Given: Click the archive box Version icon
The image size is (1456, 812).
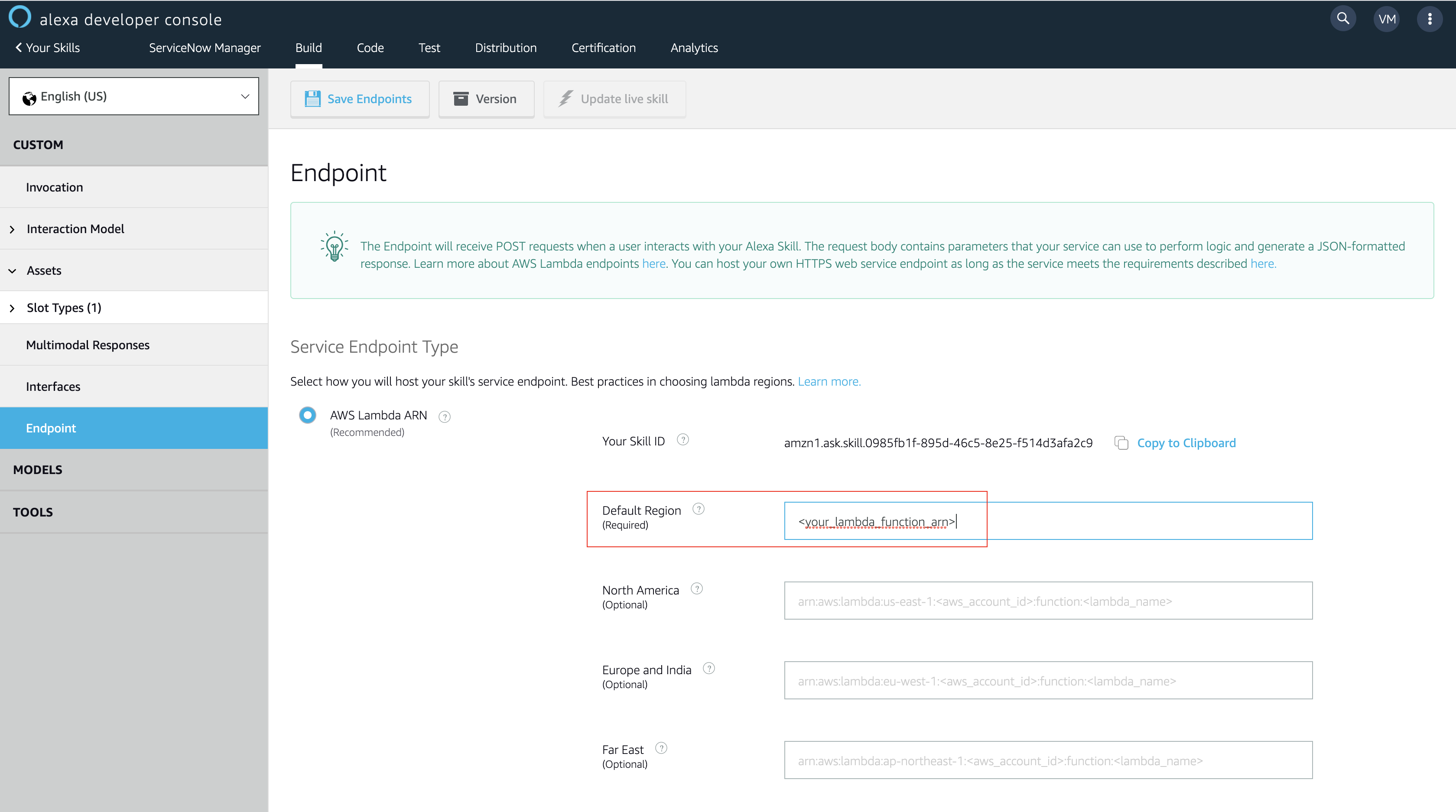Looking at the screenshot, I should [461, 99].
